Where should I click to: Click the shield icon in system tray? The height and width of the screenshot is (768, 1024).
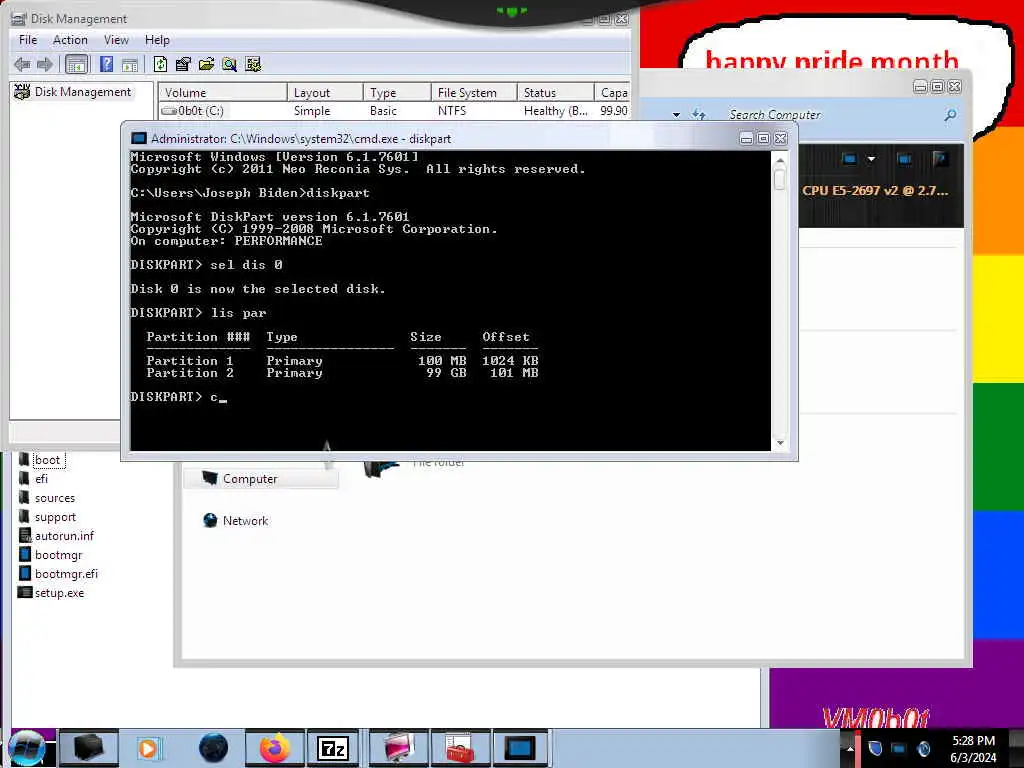point(876,748)
